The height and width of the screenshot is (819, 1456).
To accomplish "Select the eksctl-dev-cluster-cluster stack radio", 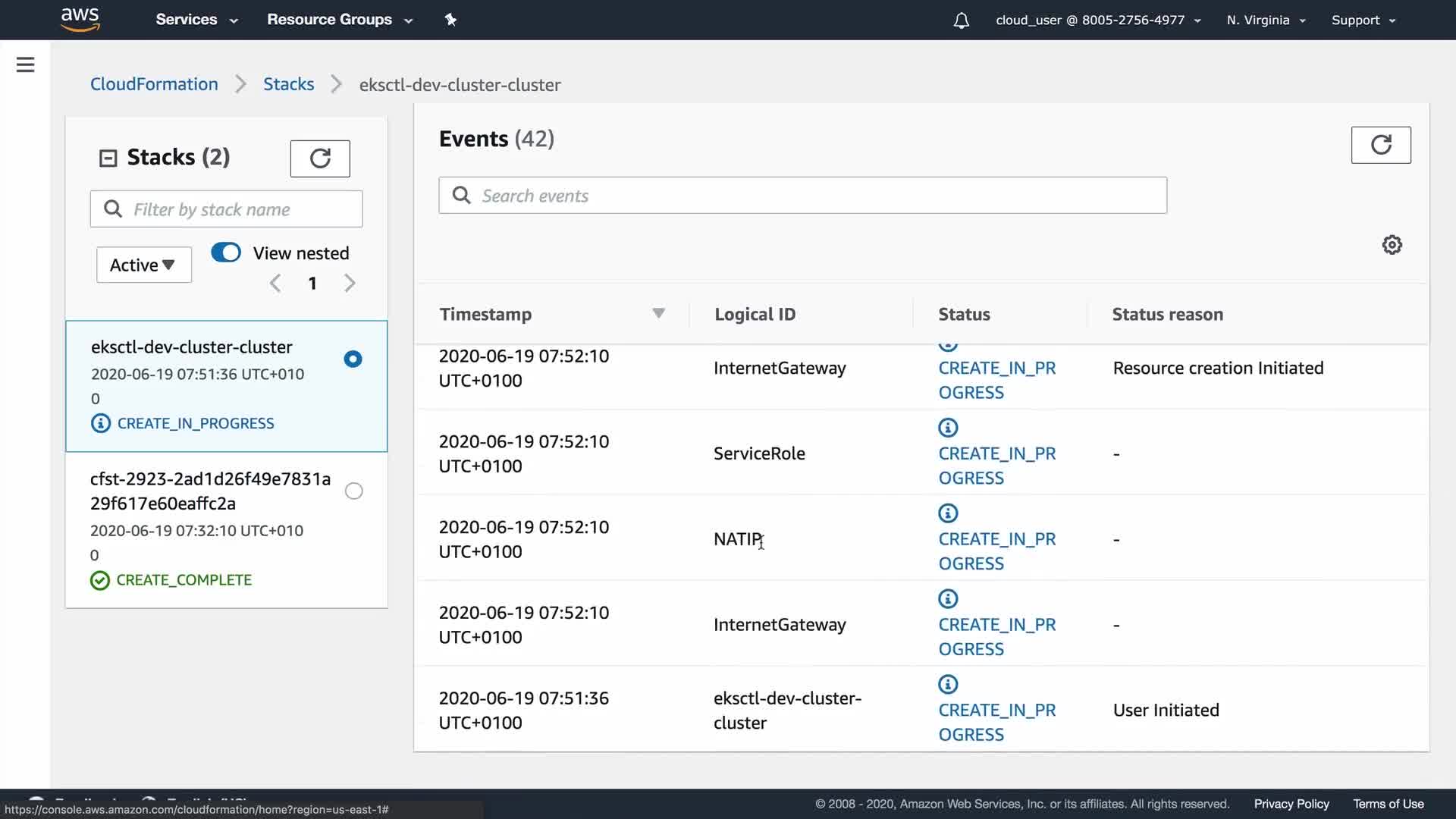I will coord(353,359).
